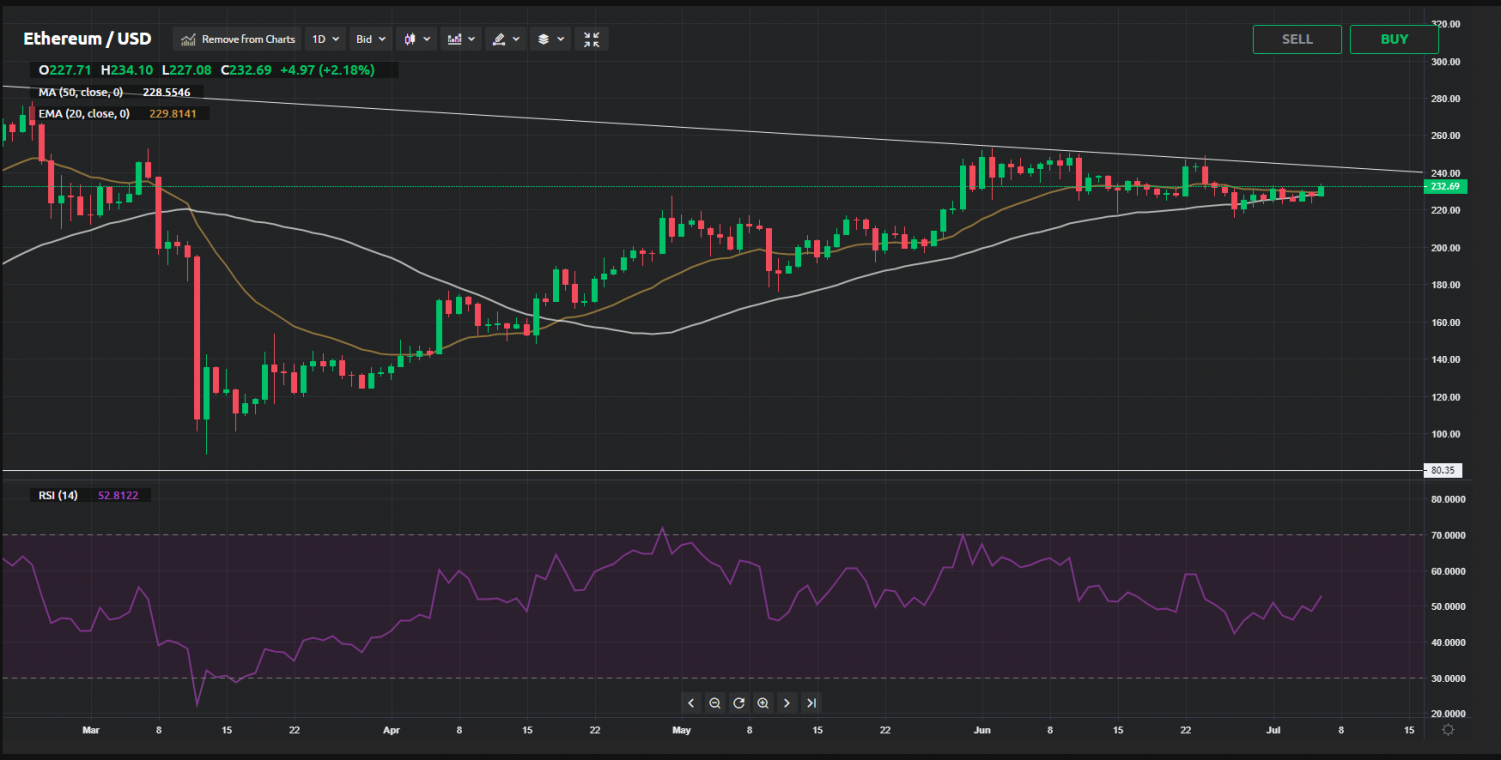The image size is (1501, 760).
Task: Click the Jul label on the time axis
Action: coord(1271,730)
